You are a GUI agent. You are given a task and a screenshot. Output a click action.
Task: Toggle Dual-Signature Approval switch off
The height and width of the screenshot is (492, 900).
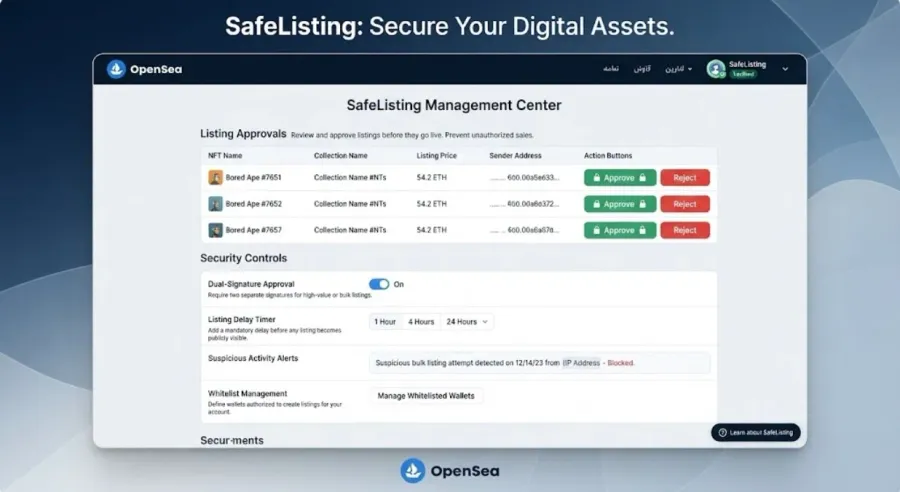[x=379, y=284]
